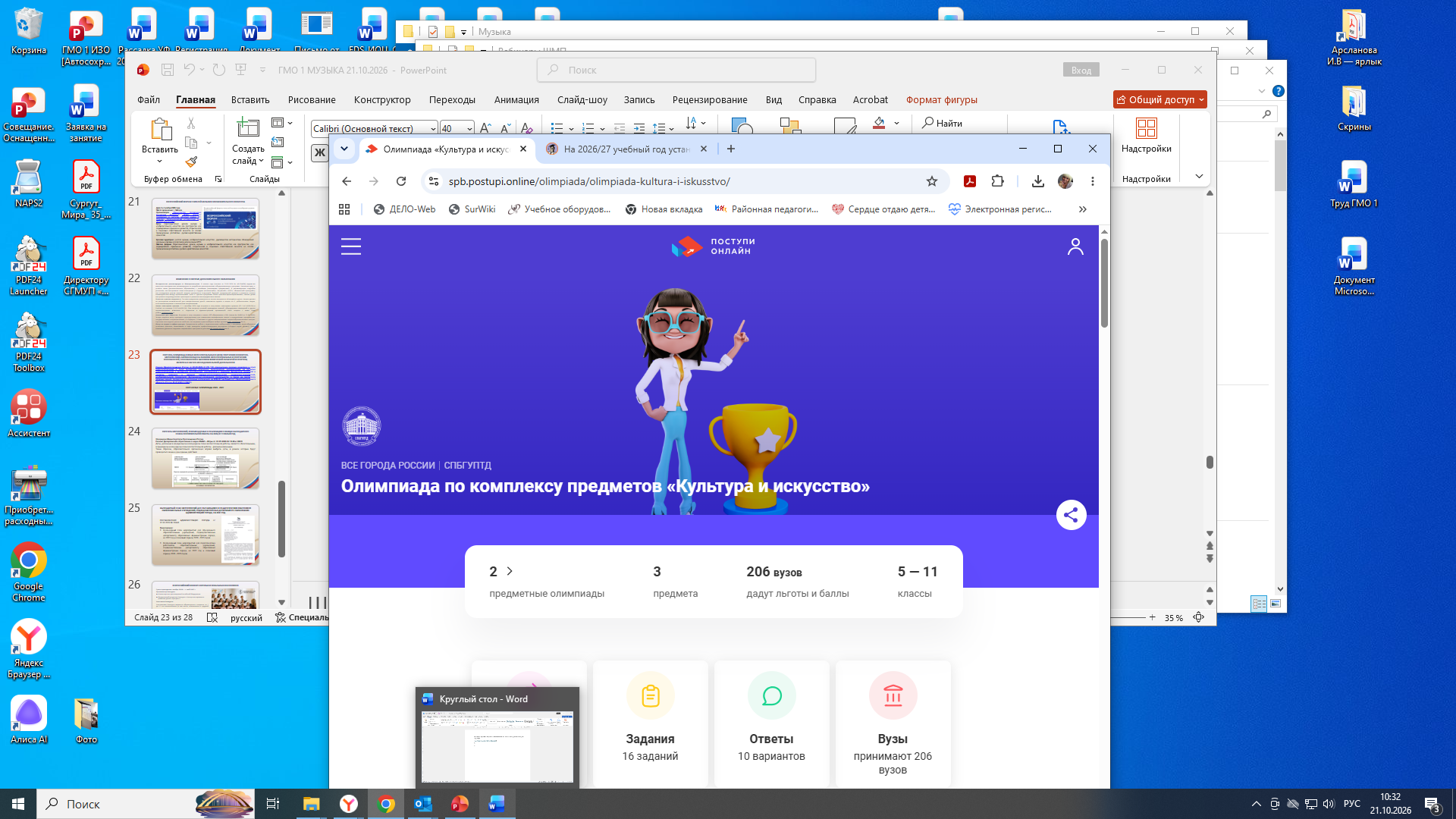
Task: Click the PowerPoint search field Поиск
Action: pyautogui.click(x=676, y=70)
